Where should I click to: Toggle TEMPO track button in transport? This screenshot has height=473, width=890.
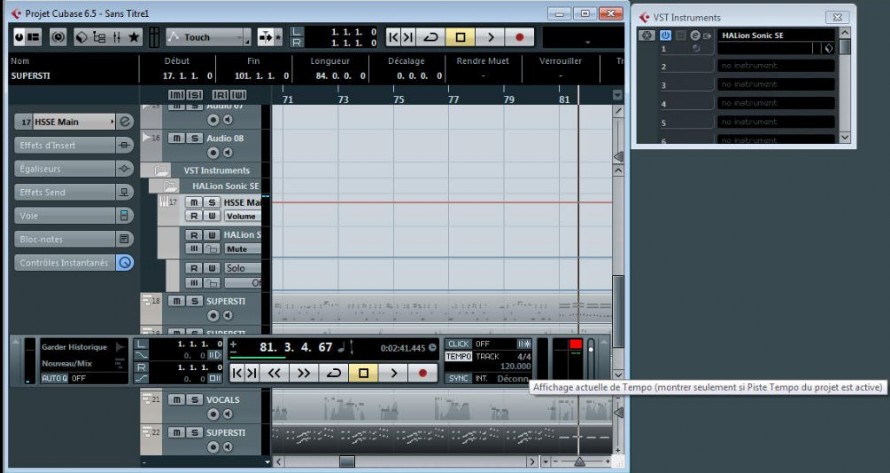click(458, 357)
